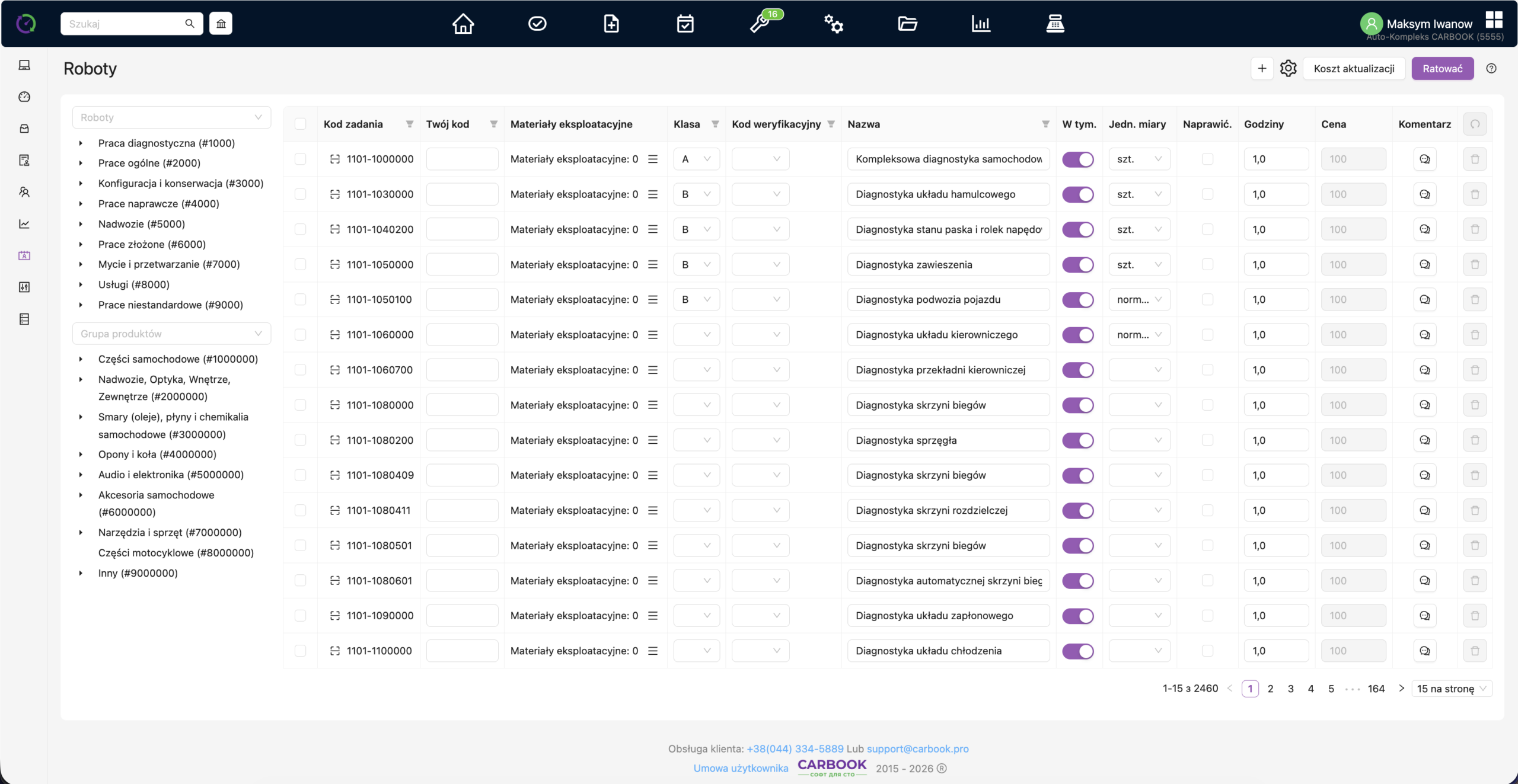Delete the Kompleksowa diagnostyka samochodowa row
Screen dimensions: 1518x784
(1475, 159)
